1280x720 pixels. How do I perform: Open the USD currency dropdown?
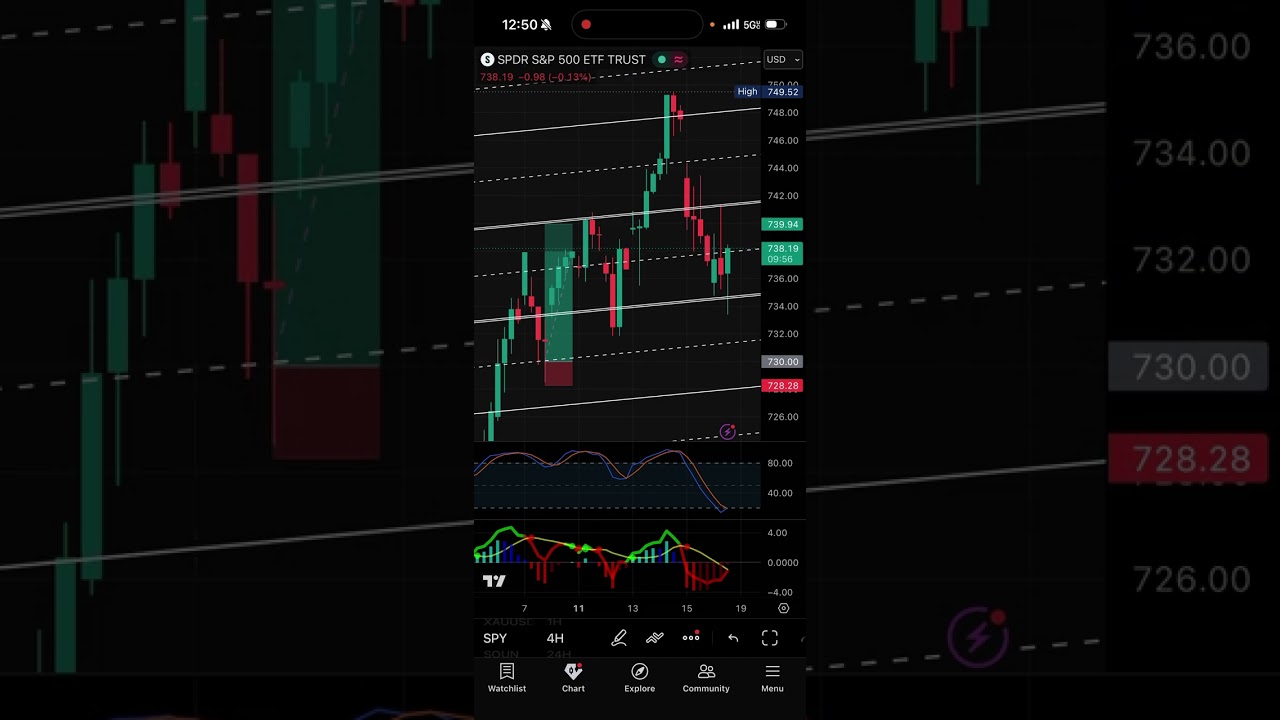click(x=783, y=60)
